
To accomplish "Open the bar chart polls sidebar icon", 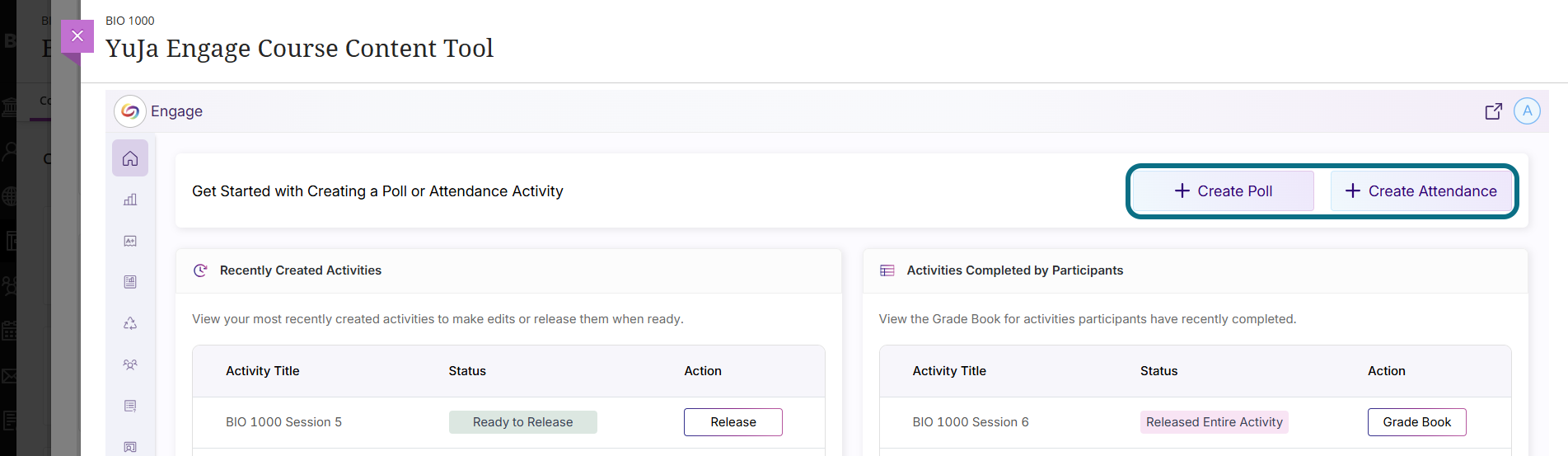I will [130, 200].
